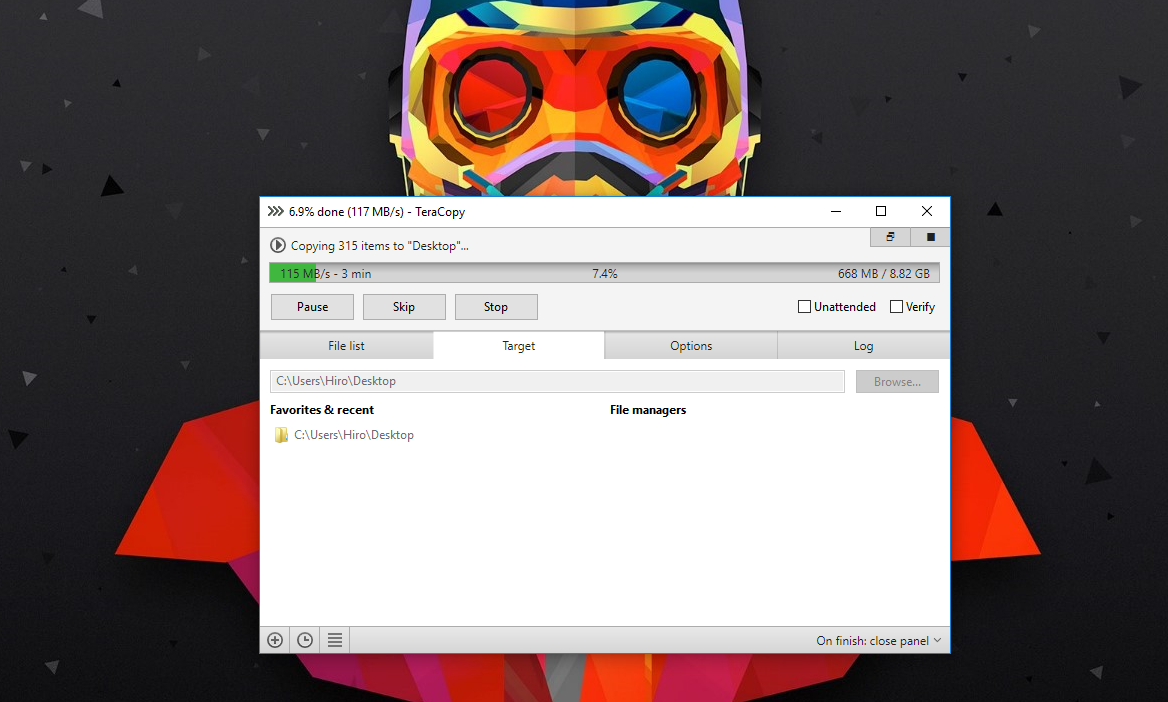Pause the copy operation
The width and height of the screenshot is (1168, 702).
point(312,307)
